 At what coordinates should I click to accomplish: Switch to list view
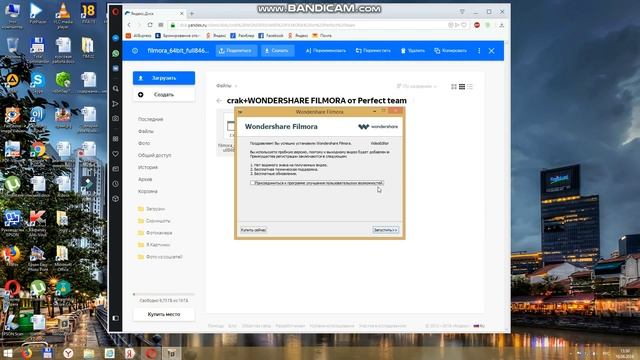(x=470, y=87)
